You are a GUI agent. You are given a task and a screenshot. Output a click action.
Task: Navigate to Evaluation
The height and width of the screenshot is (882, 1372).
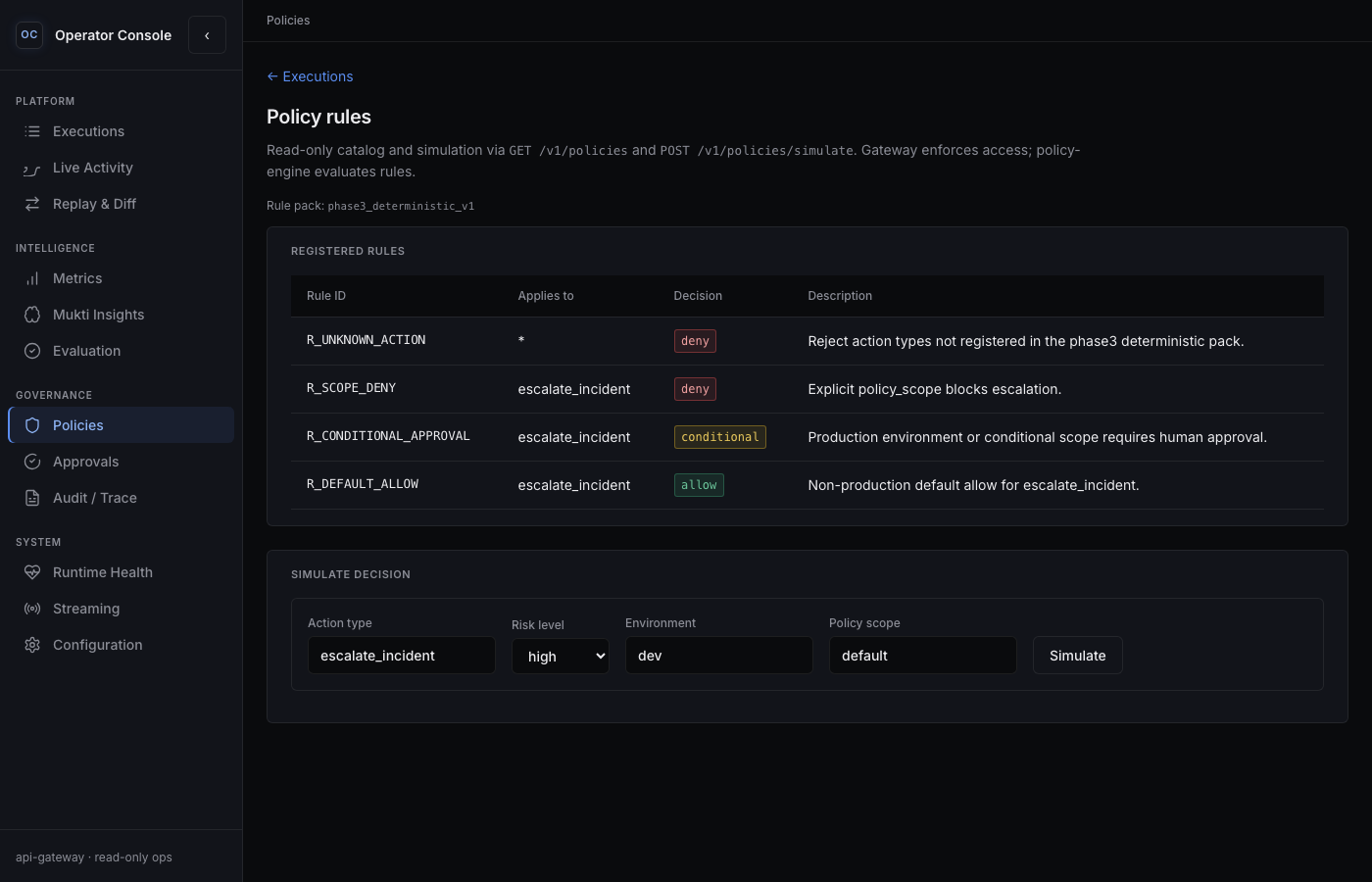click(x=122, y=351)
